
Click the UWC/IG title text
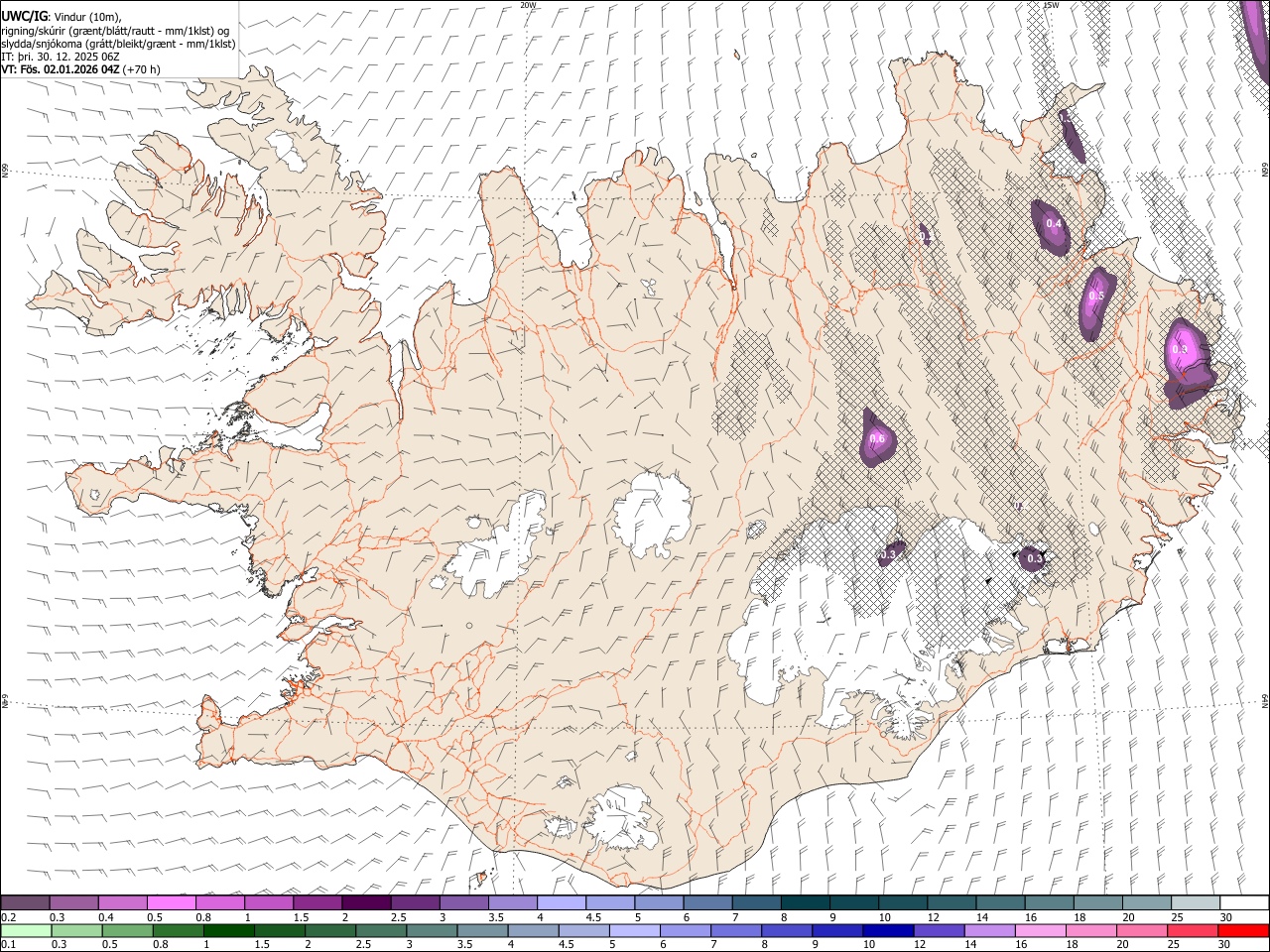point(24,16)
